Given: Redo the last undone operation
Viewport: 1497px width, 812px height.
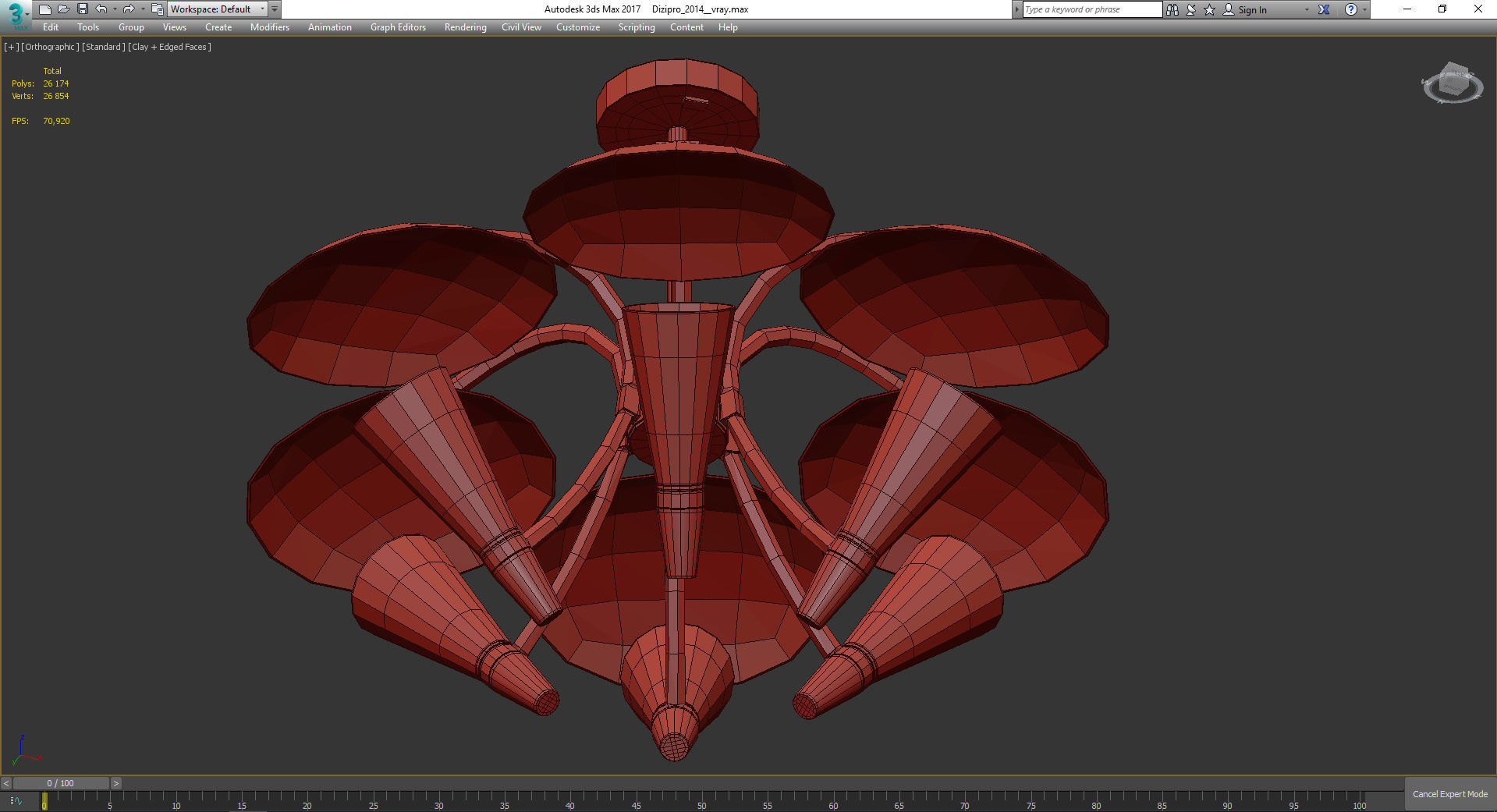Looking at the screenshot, I should [129, 9].
